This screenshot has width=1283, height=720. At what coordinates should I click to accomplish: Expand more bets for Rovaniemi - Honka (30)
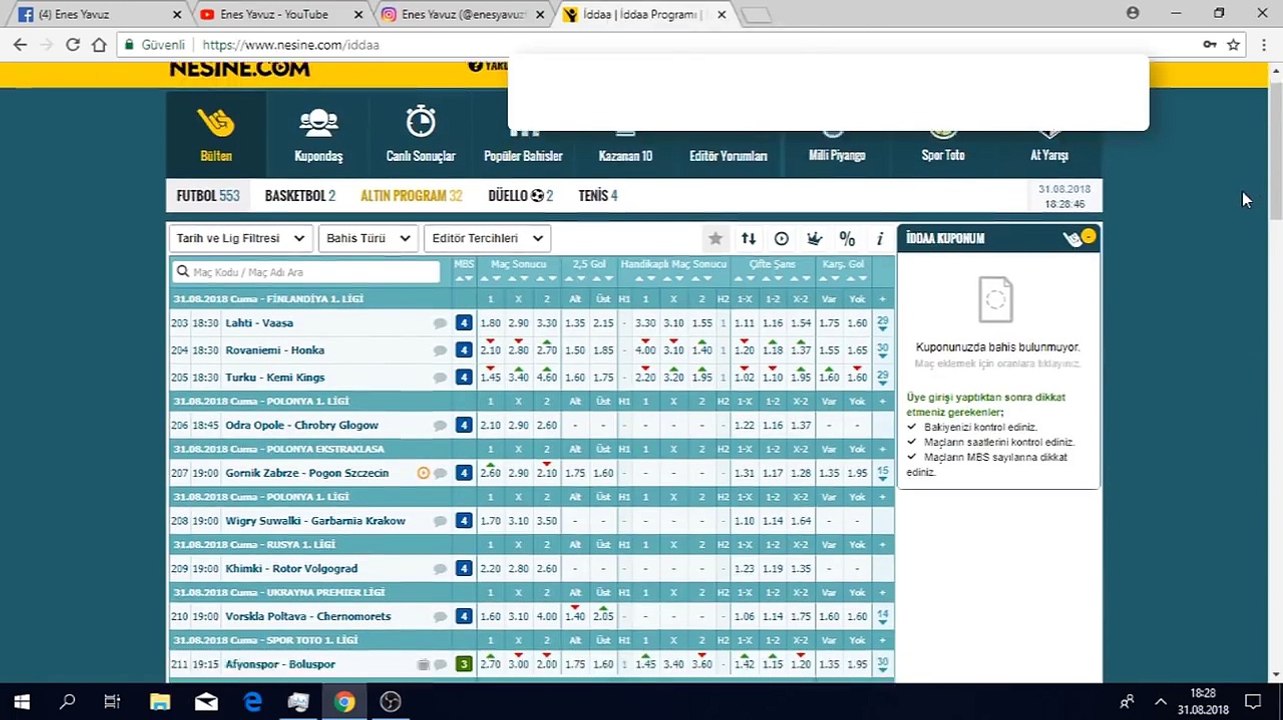(x=882, y=350)
